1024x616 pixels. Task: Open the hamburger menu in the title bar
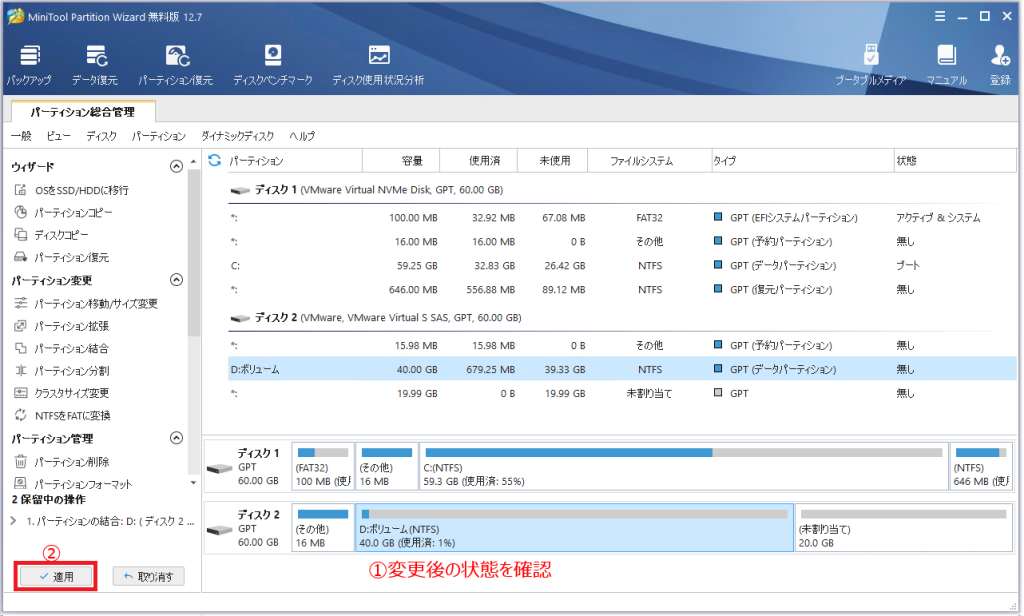pyautogui.click(x=940, y=16)
